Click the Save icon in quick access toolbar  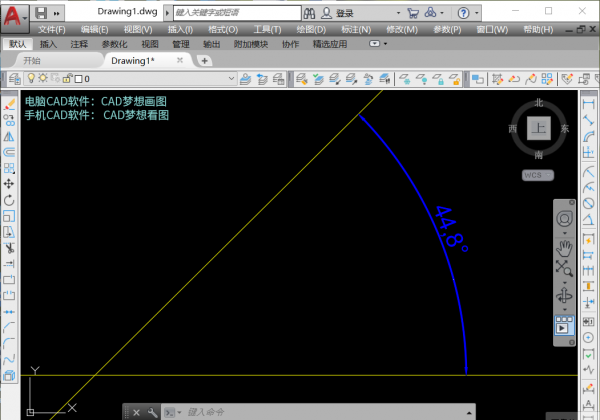point(41,13)
